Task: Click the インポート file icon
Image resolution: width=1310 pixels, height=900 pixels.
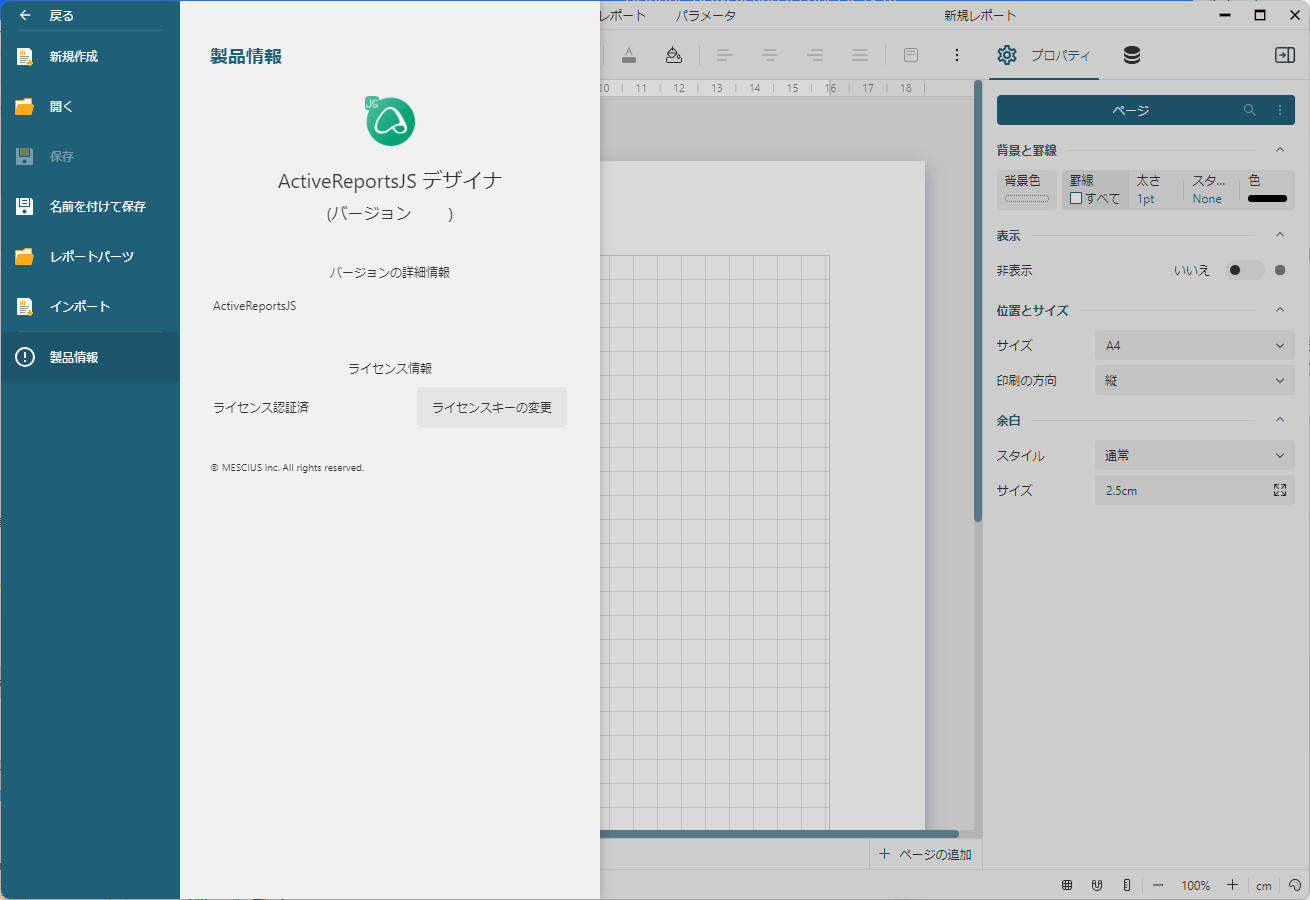Action: click(x=25, y=307)
